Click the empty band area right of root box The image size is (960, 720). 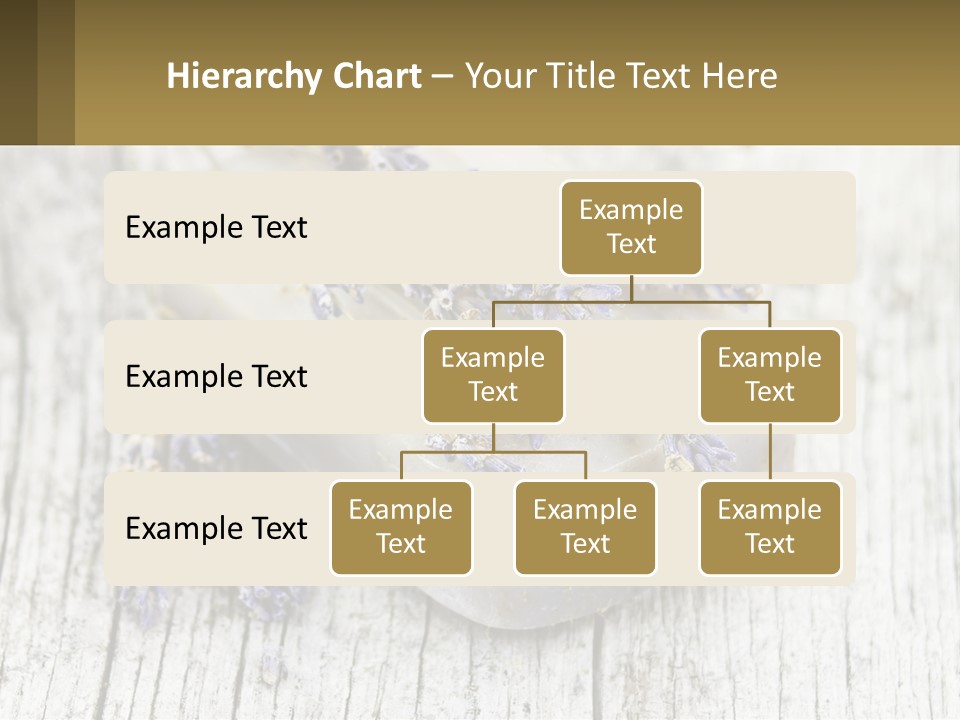780,227
